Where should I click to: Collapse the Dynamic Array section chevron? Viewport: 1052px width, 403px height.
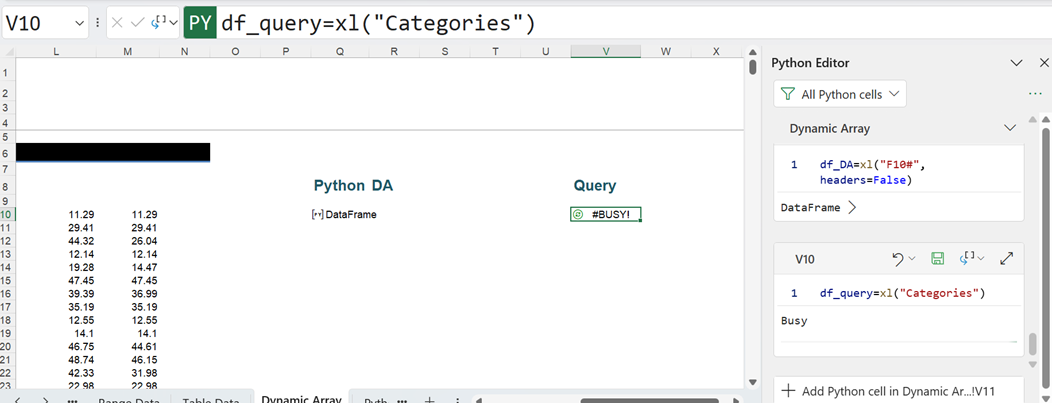(x=1010, y=128)
